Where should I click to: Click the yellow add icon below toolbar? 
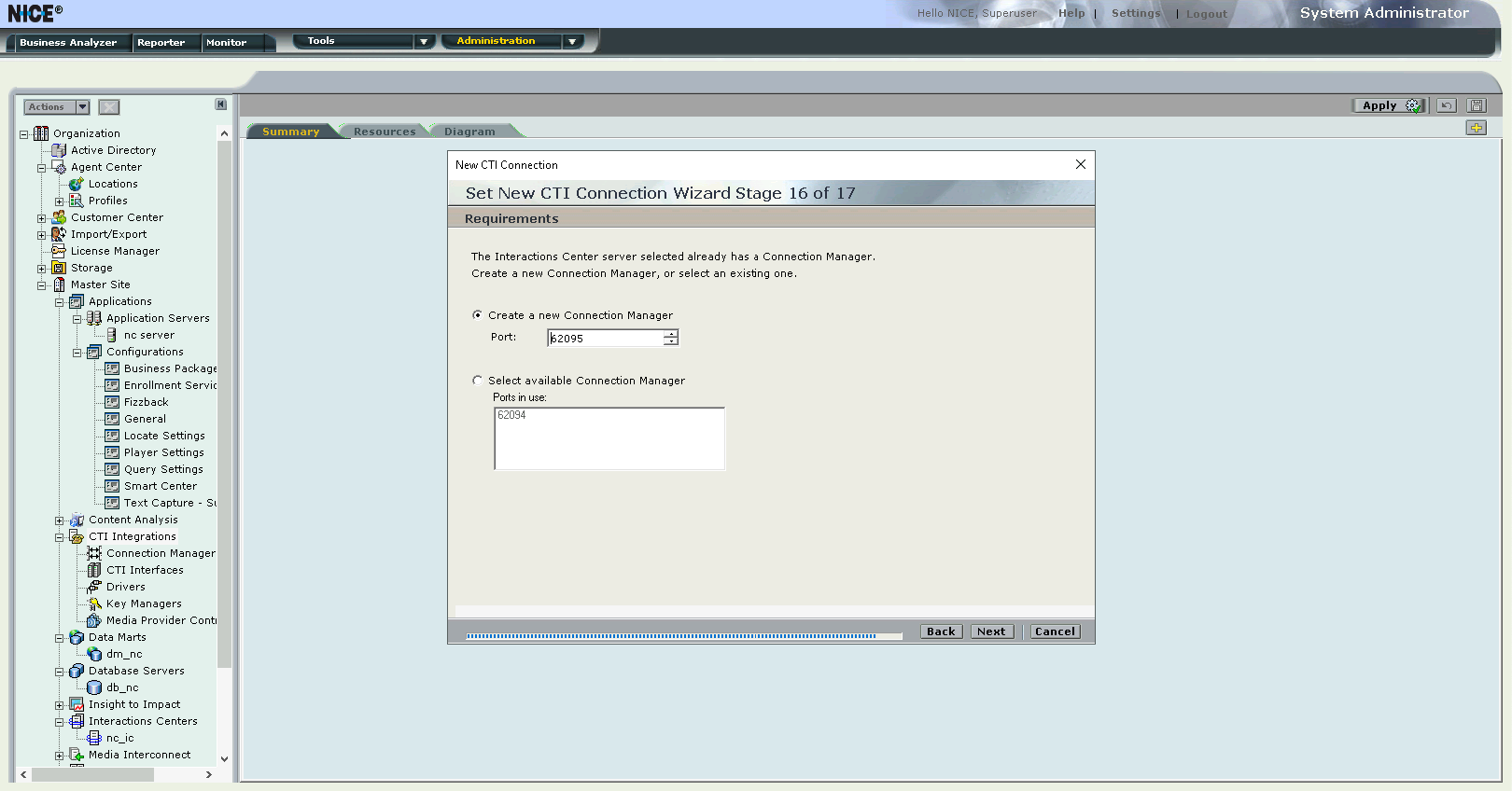1476,128
